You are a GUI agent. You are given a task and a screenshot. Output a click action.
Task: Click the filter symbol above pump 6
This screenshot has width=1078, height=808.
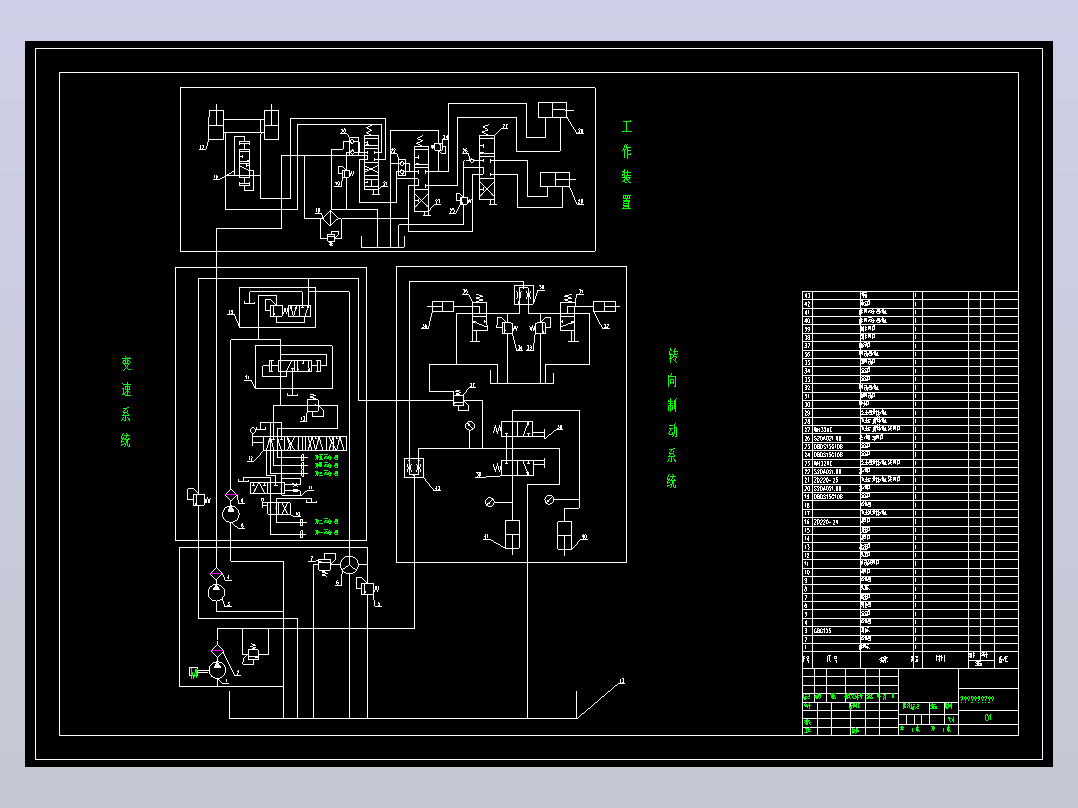click(x=231, y=495)
